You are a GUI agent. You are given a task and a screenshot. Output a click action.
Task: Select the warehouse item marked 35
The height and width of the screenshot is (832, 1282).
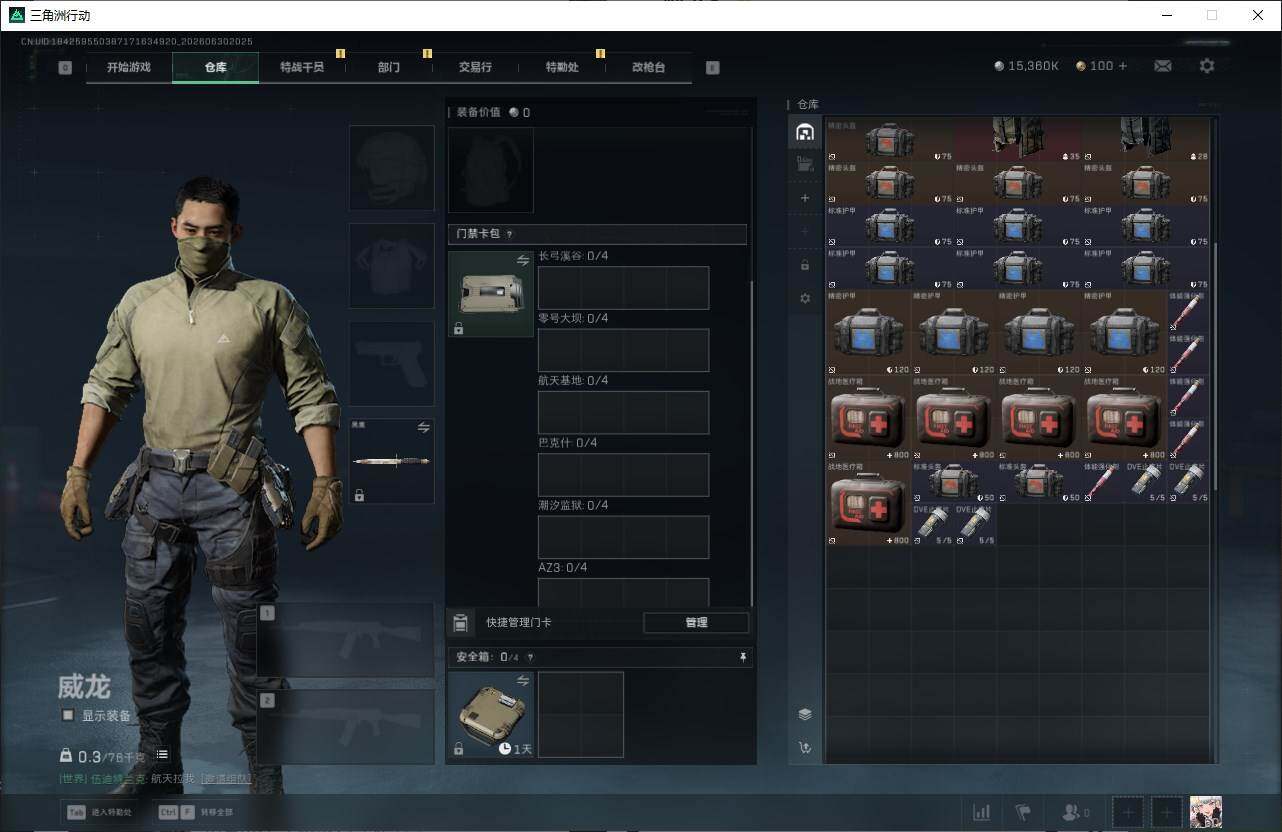(x=1018, y=139)
